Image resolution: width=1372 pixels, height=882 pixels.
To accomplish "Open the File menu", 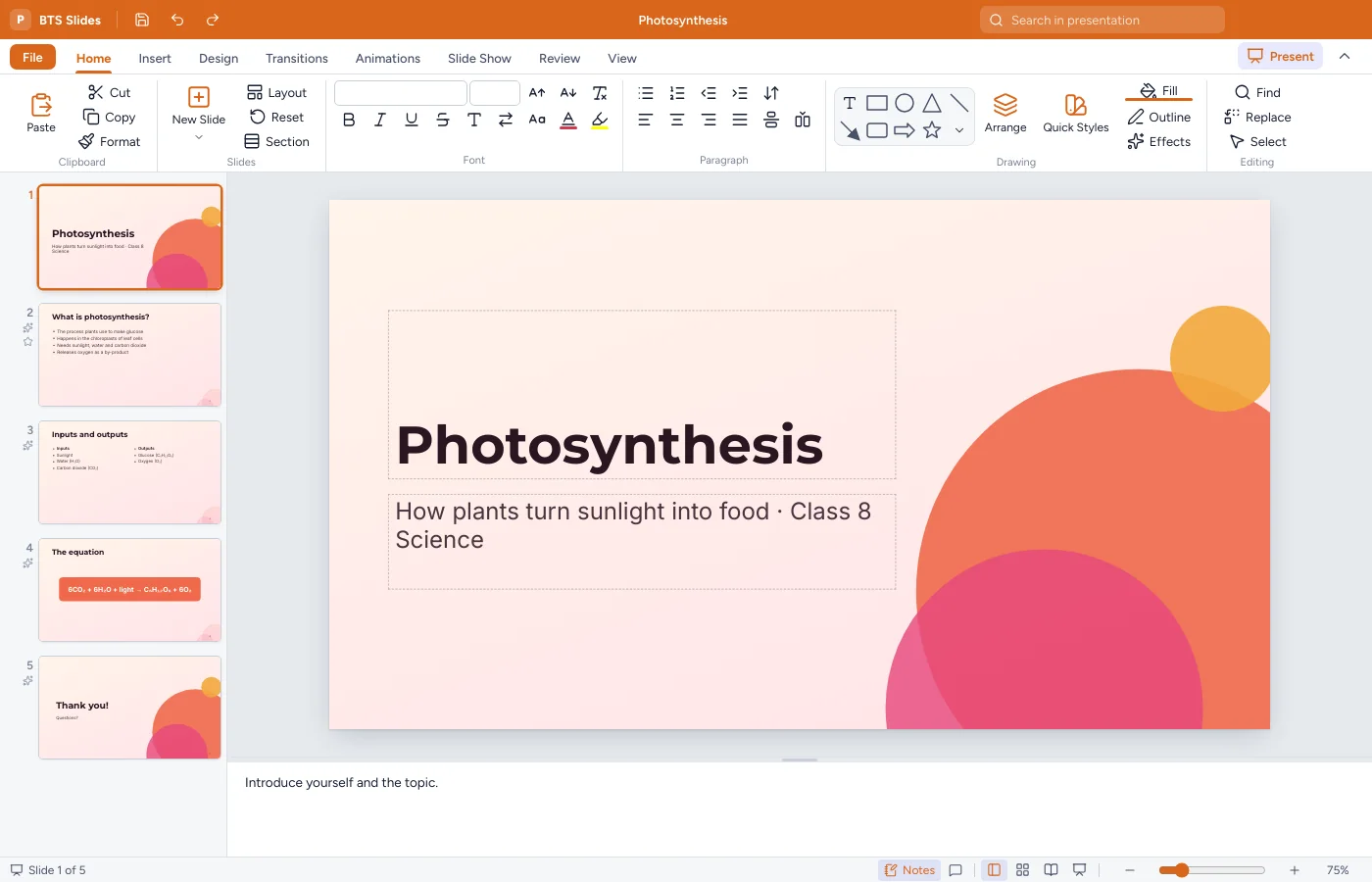I will point(32,57).
